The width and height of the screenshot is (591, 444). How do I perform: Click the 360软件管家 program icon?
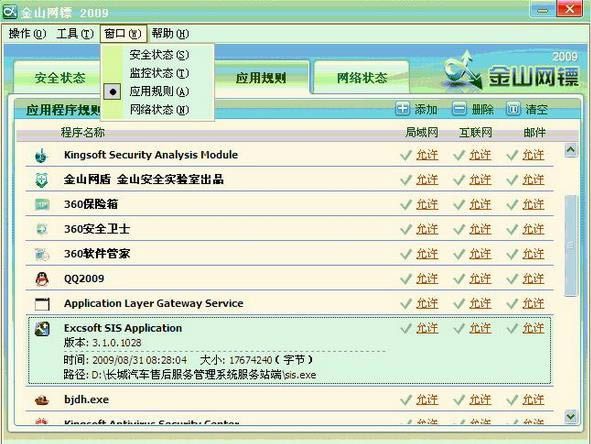pyautogui.click(x=41, y=254)
